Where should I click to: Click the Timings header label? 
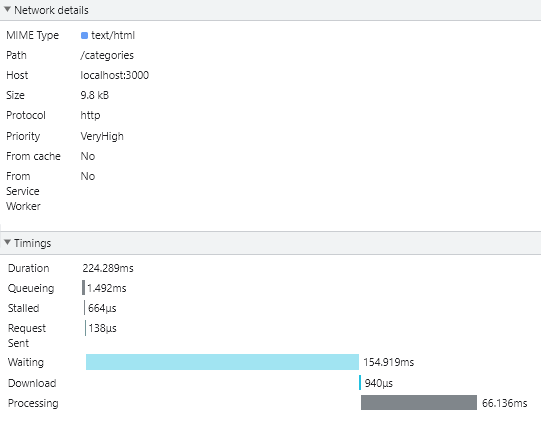32,243
